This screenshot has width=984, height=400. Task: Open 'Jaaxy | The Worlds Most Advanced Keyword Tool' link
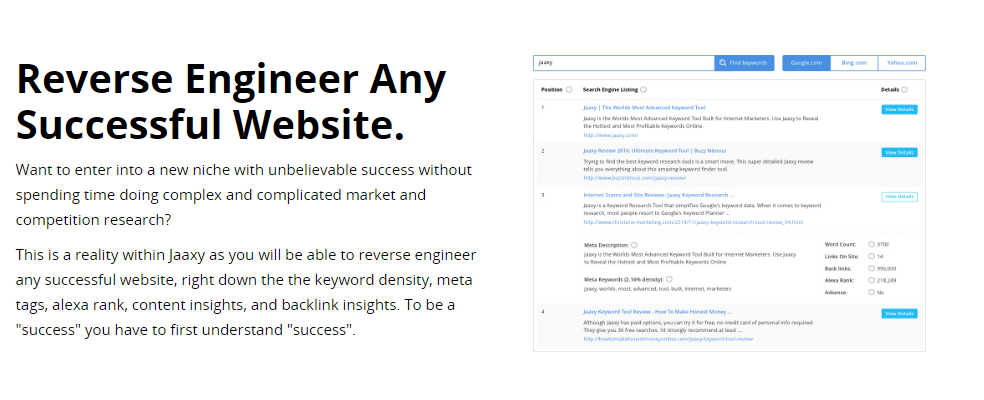coord(644,108)
